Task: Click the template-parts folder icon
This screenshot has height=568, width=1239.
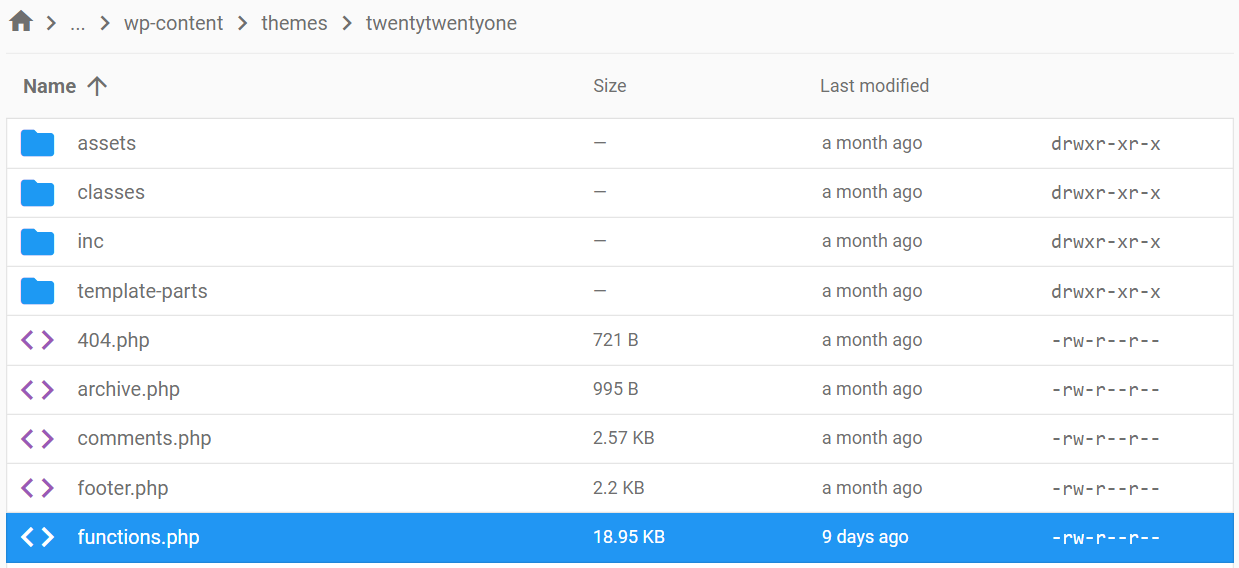Action: tap(38, 291)
